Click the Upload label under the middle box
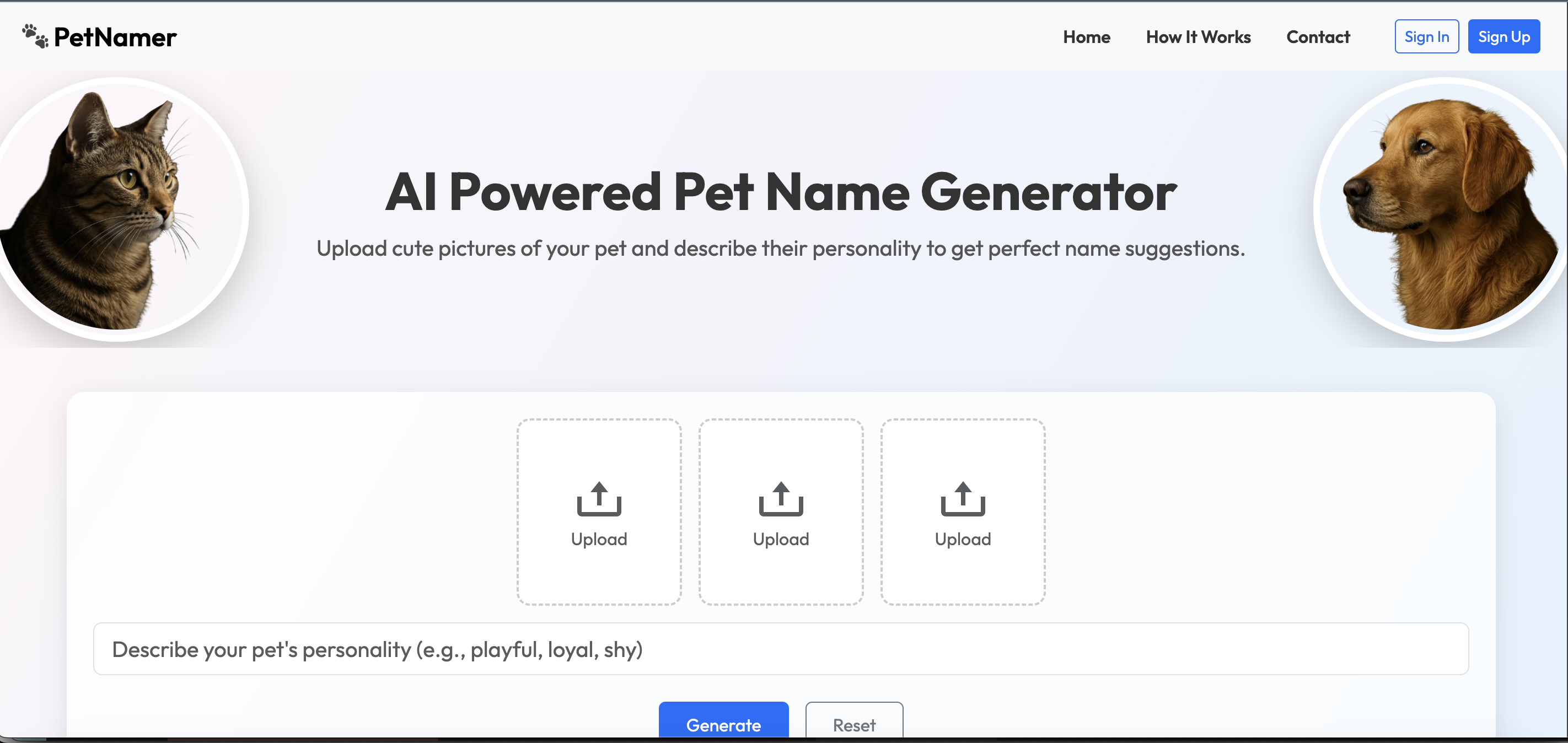The width and height of the screenshot is (1568, 743). point(780,539)
